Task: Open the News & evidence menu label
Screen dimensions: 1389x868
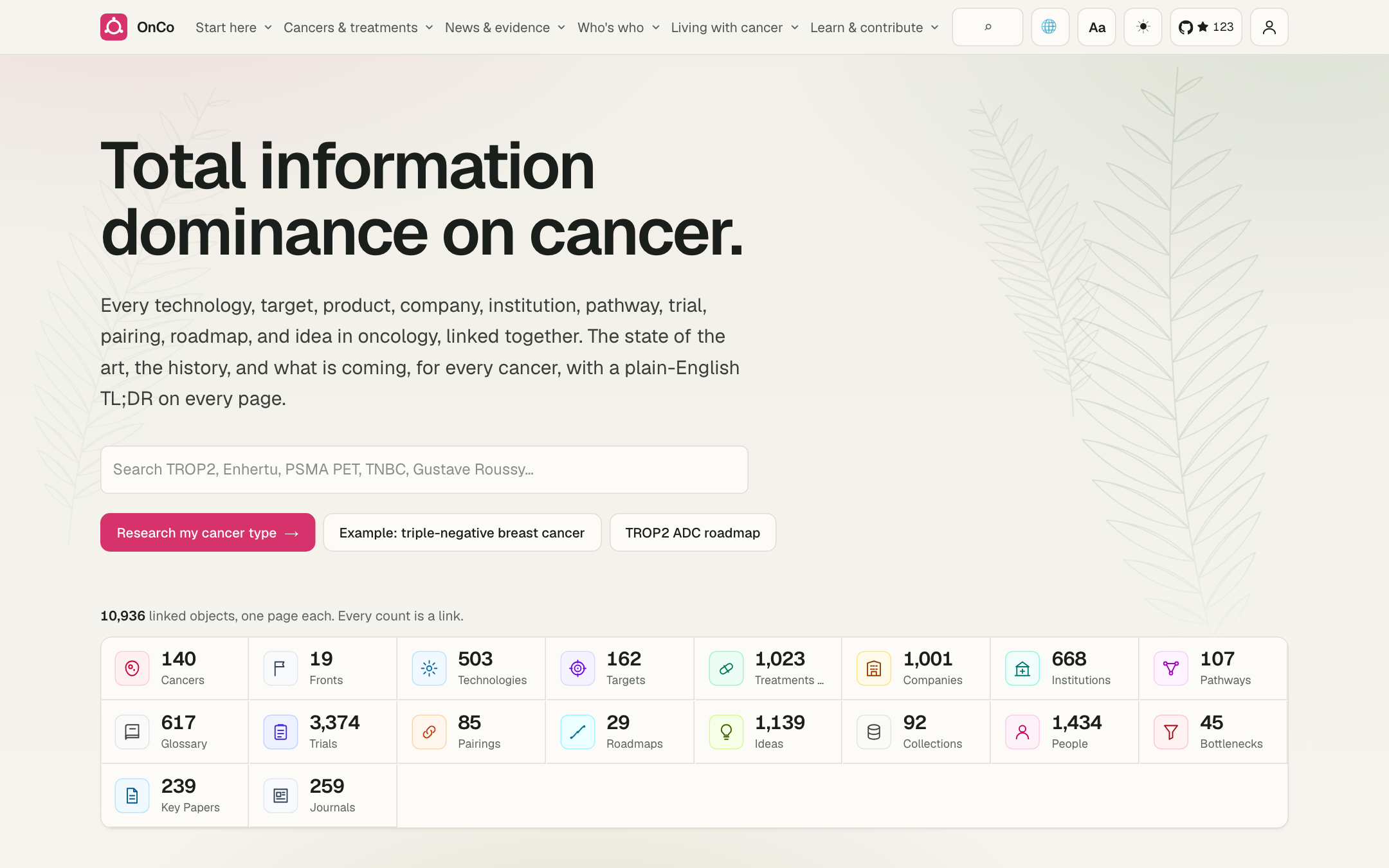Action: click(x=497, y=28)
